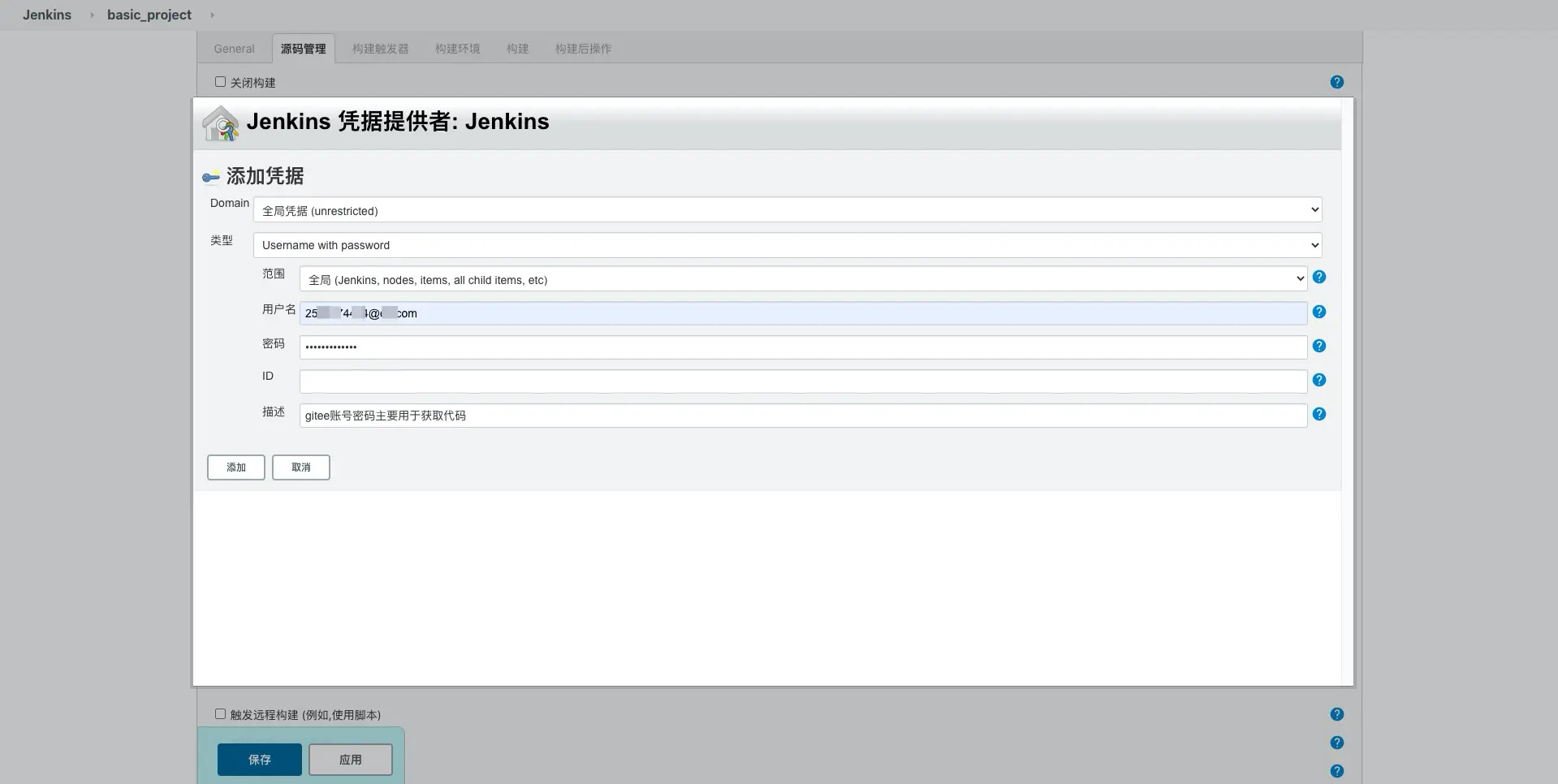Focus the 用户名 username input field
1558x784 pixels.
point(803,313)
